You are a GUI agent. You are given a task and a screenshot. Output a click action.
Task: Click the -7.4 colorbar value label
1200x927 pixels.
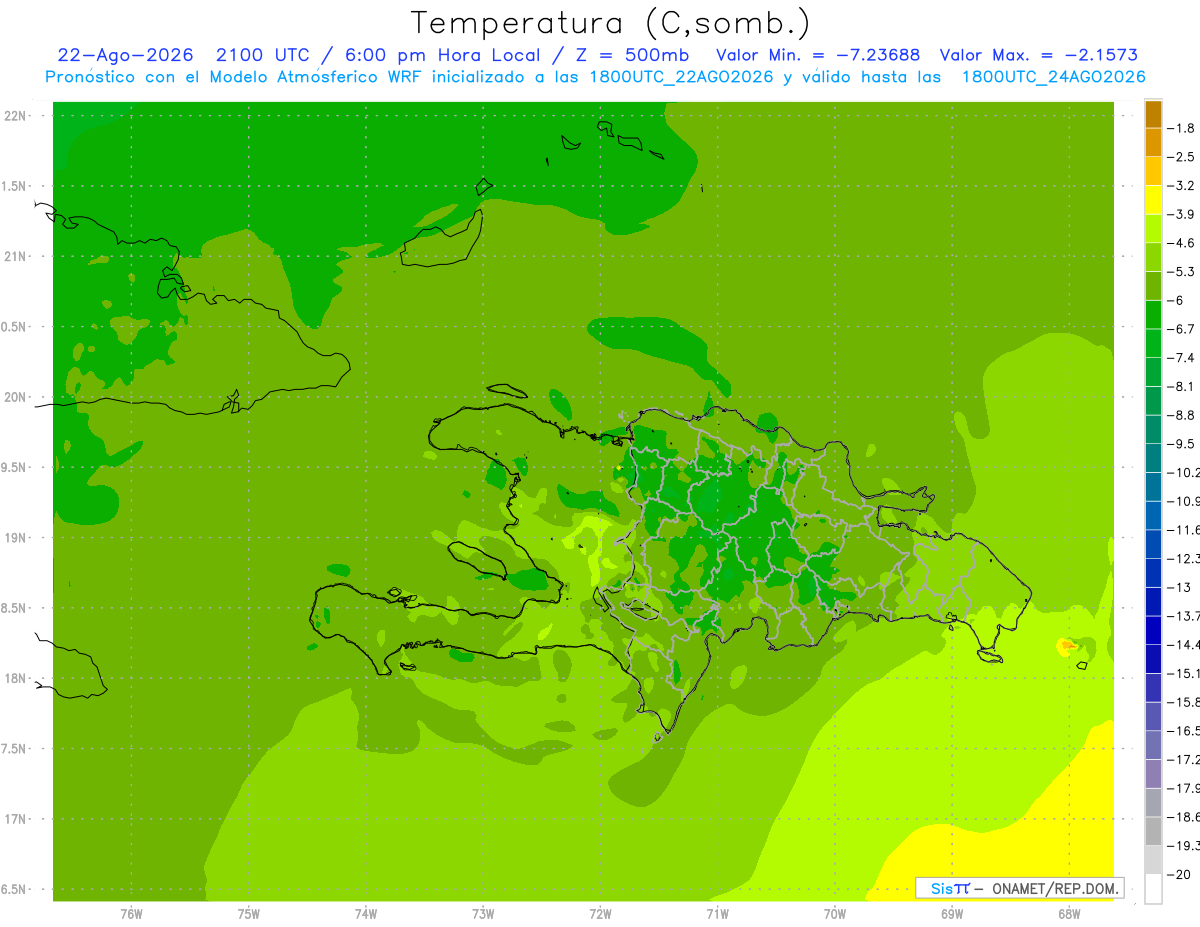pyautogui.click(x=1181, y=358)
